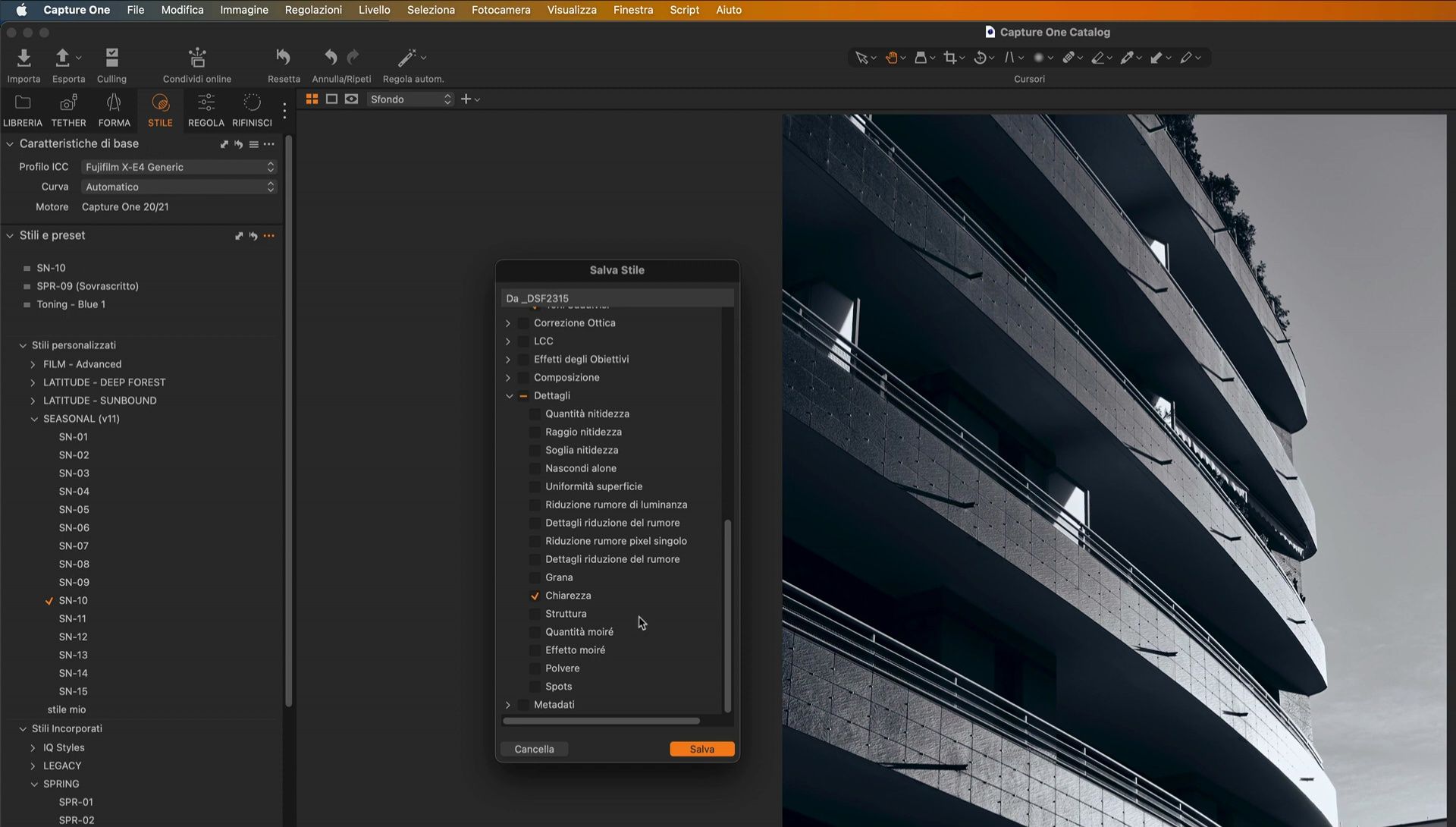The image size is (1456, 827).
Task: Expand the Metadati group
Action: tap(509, 705)
